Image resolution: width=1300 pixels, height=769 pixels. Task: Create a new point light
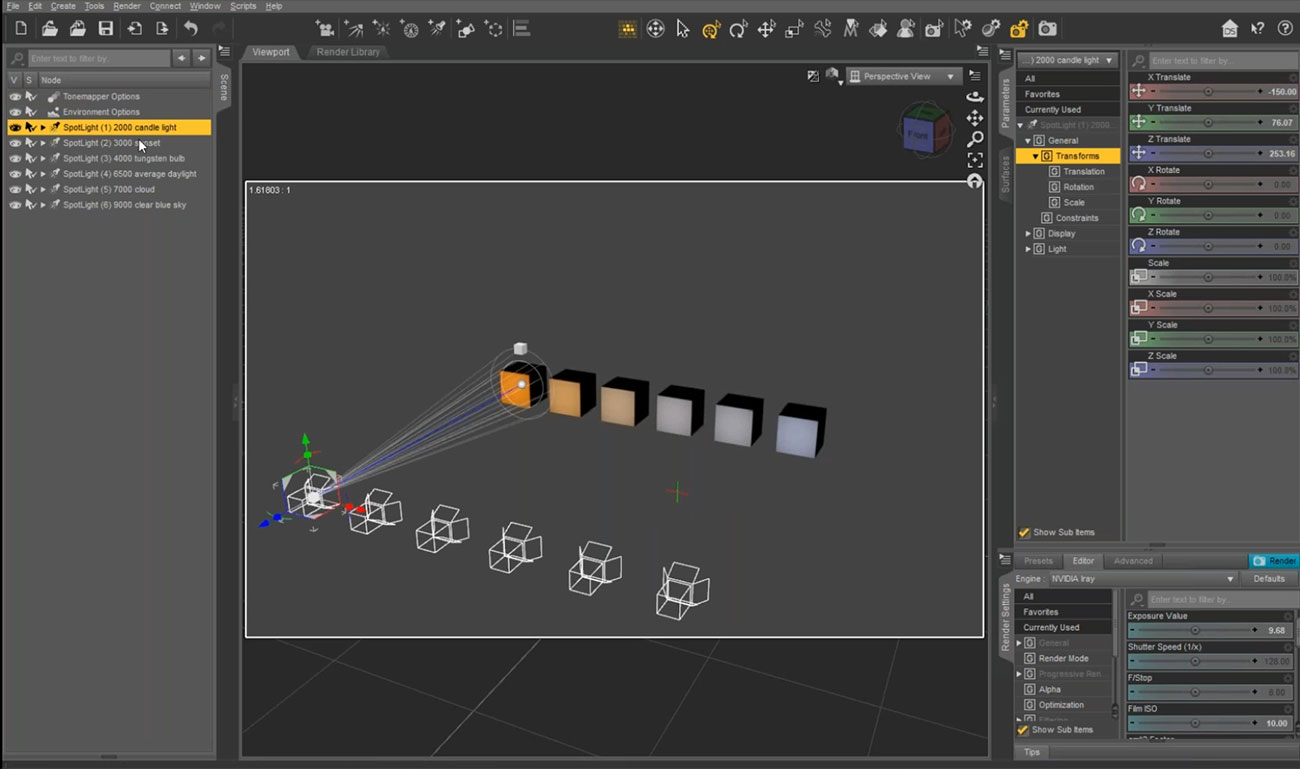[x=381, y=29]
